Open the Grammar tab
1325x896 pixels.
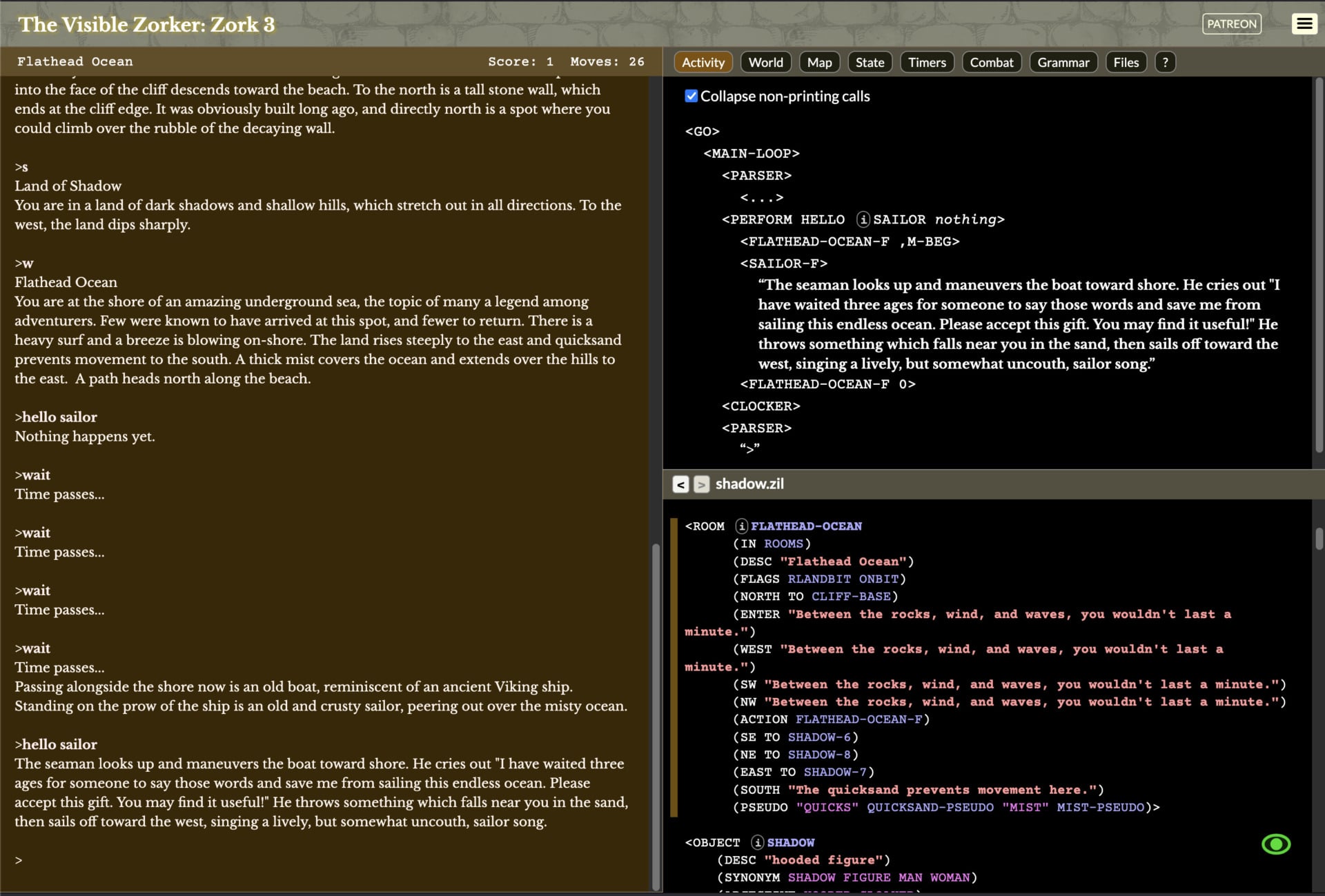[1063, 63]
